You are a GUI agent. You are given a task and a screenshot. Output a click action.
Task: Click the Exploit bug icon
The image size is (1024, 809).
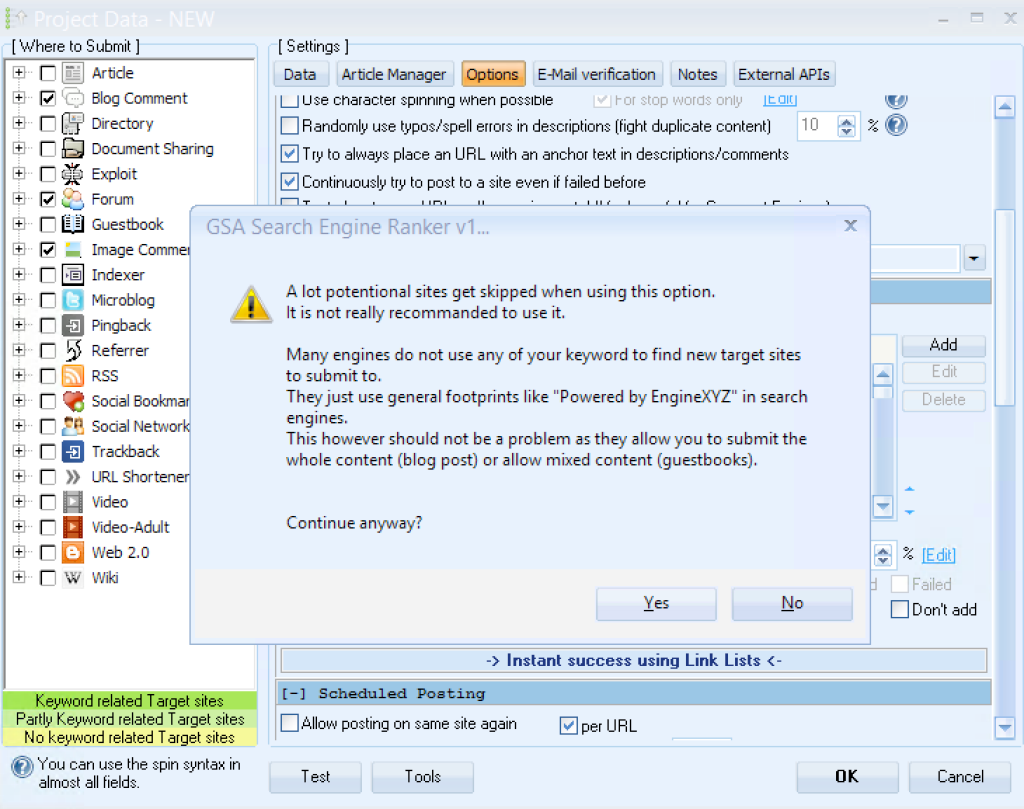click(72, 174)
